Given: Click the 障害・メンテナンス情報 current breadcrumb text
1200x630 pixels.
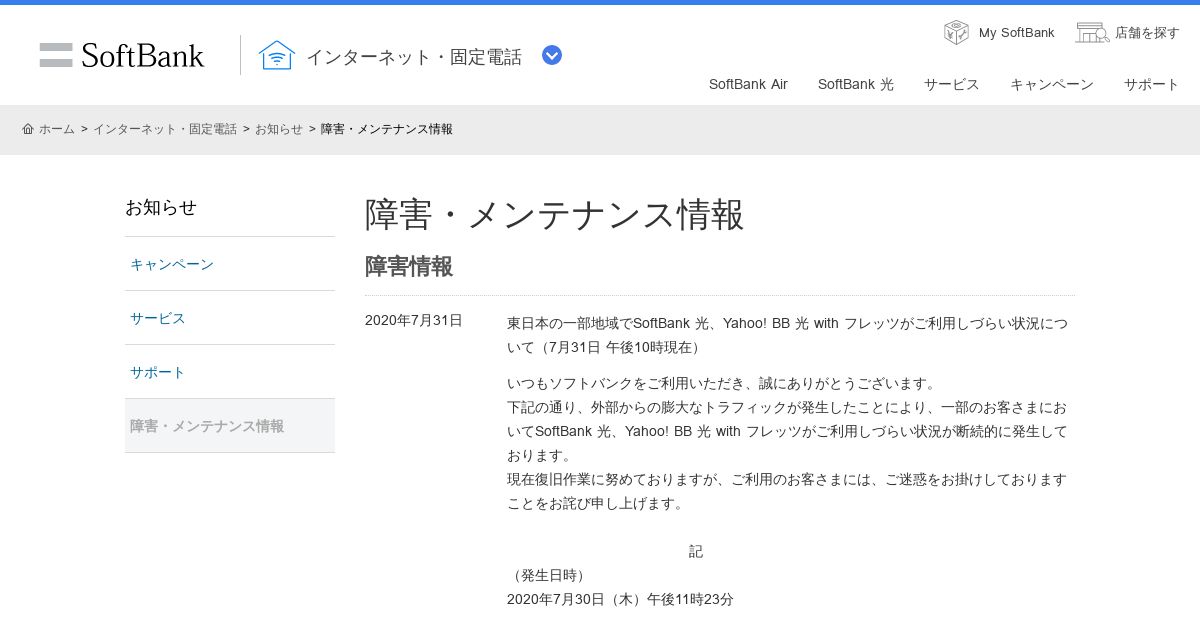Looking at the screenshot, I should pos(387,129).
